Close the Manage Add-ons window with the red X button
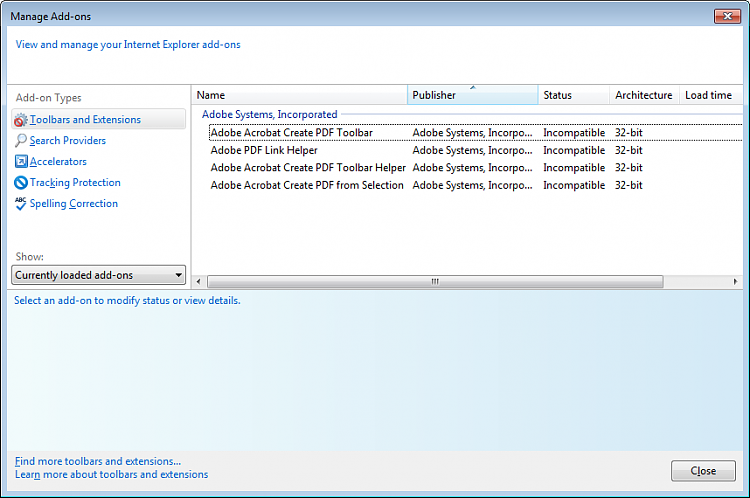The height and width of the screenshot is (498, 750). click(x=728, y=16)
